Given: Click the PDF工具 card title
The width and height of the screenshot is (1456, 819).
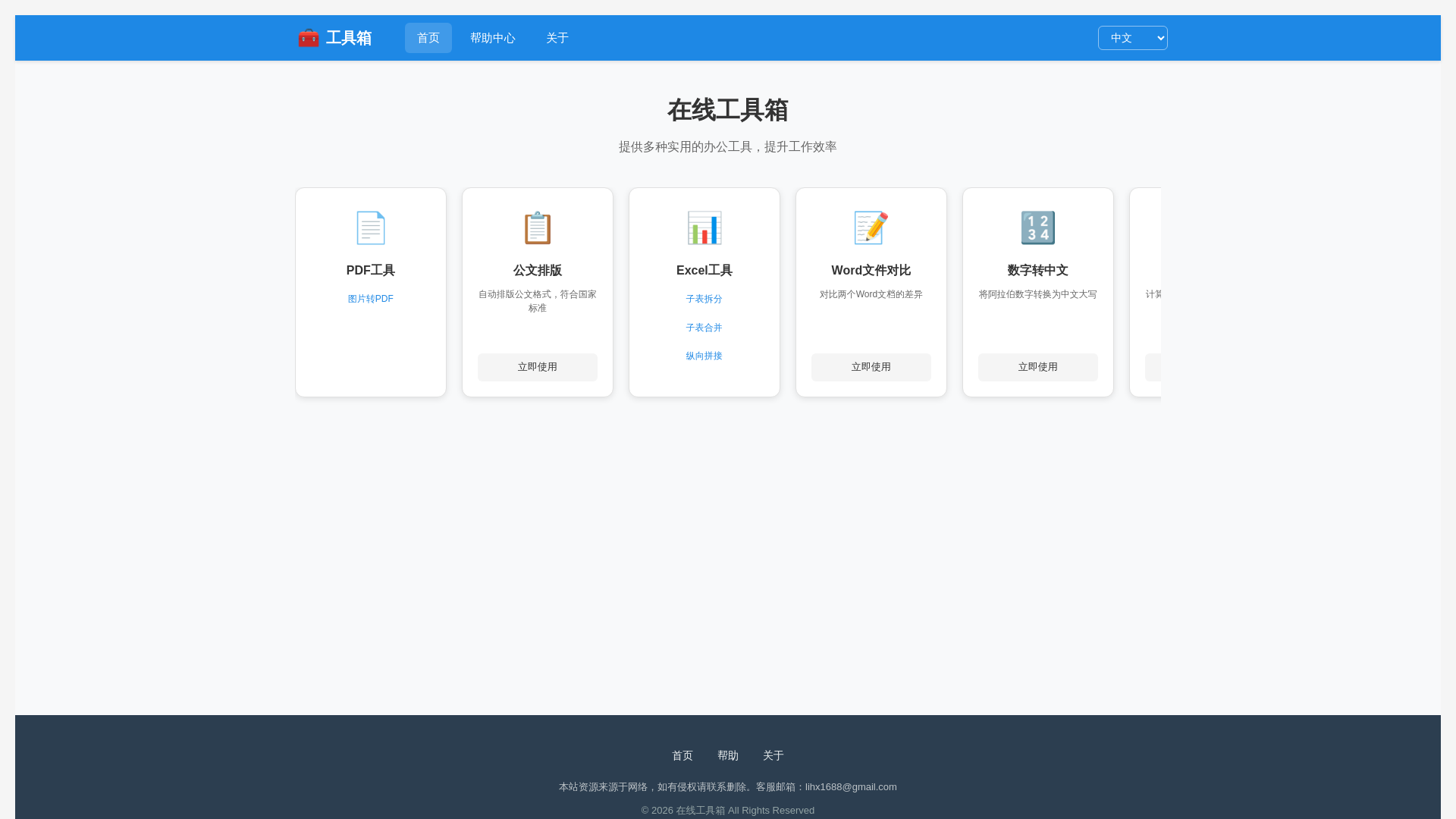Looking at the screenshot, I should 371,271.
